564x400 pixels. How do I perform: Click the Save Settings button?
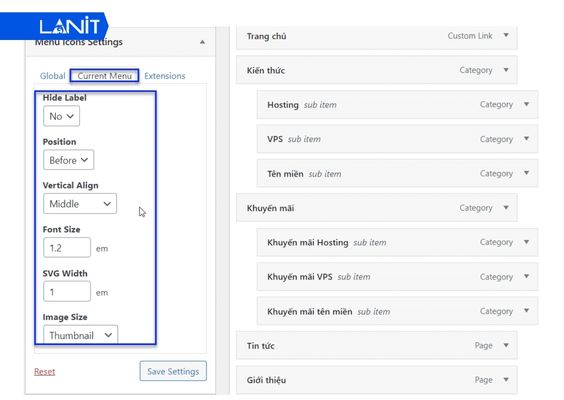pos(173,371)
